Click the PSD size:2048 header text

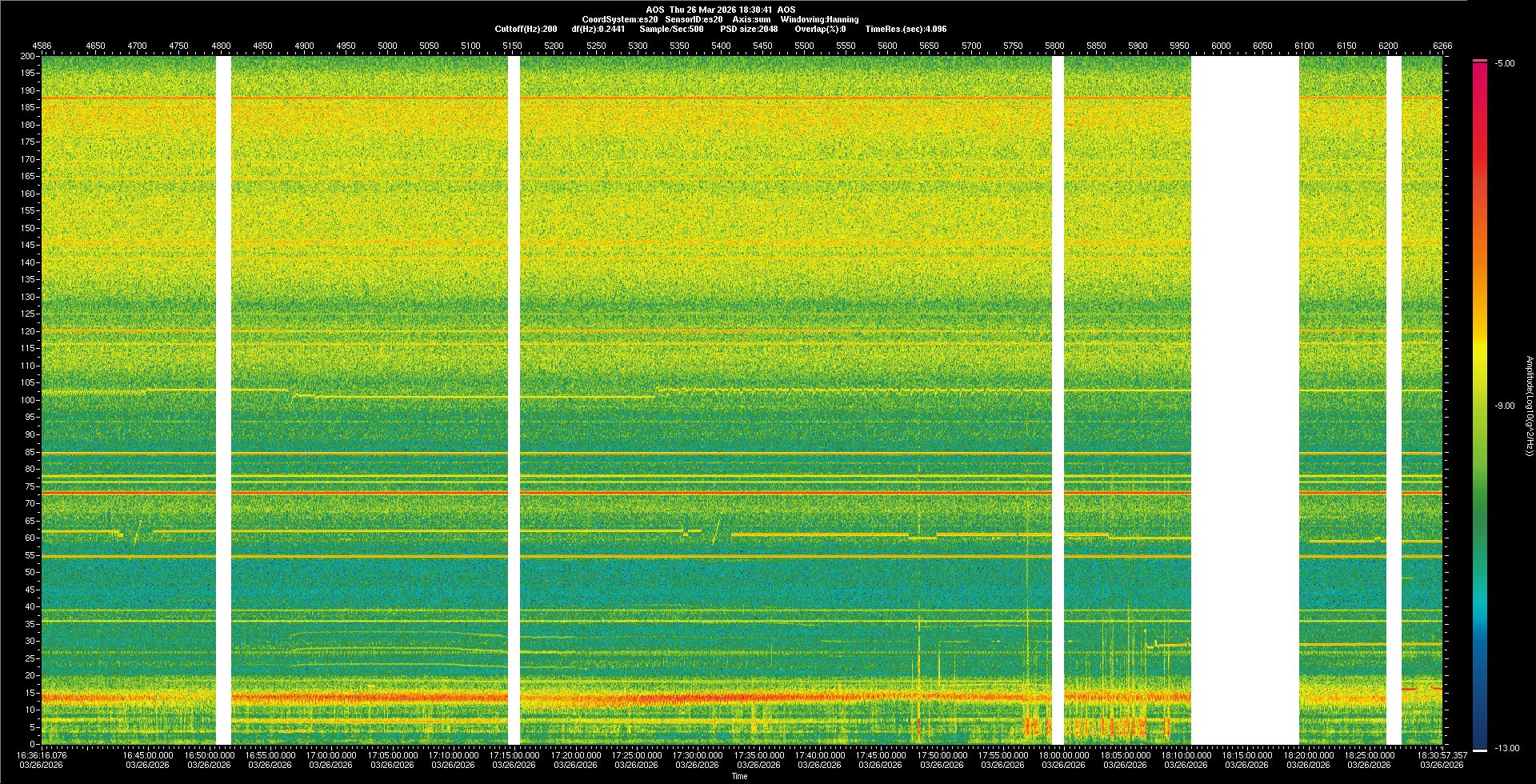749,29
